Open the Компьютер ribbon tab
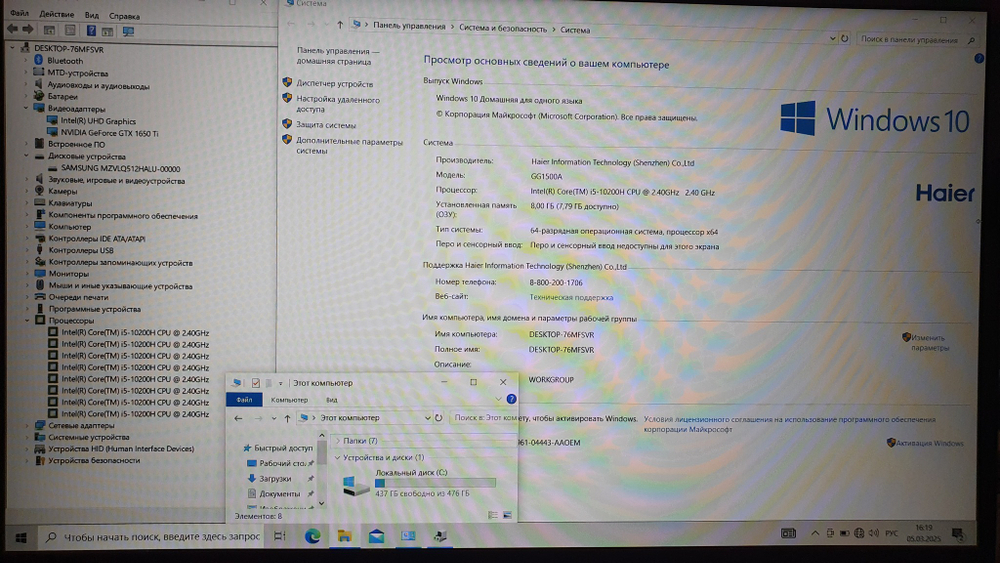 (x=289, y=400)
